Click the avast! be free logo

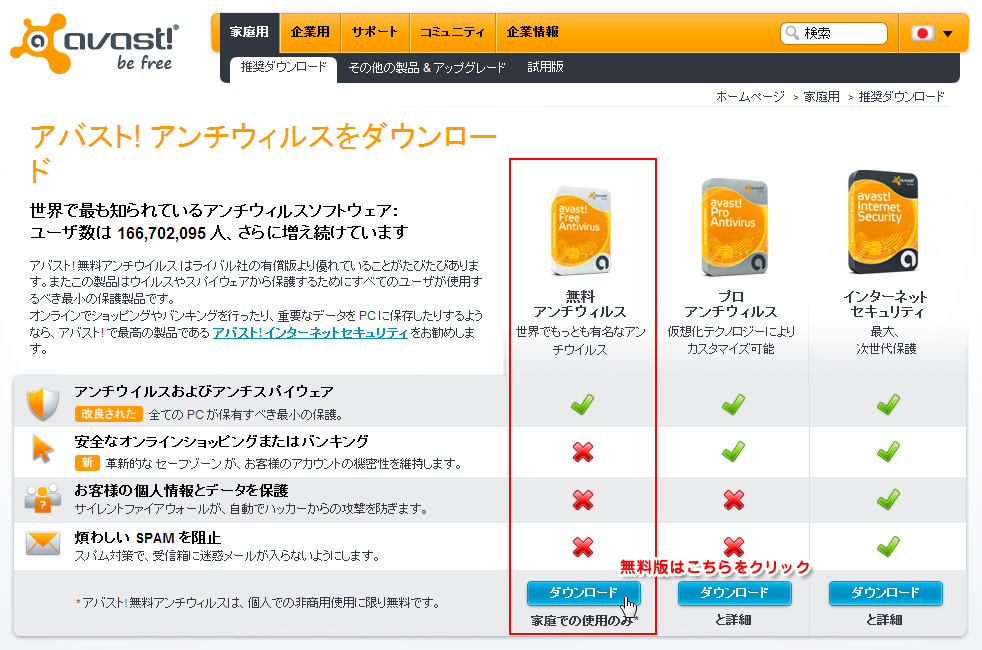point(95,43)
